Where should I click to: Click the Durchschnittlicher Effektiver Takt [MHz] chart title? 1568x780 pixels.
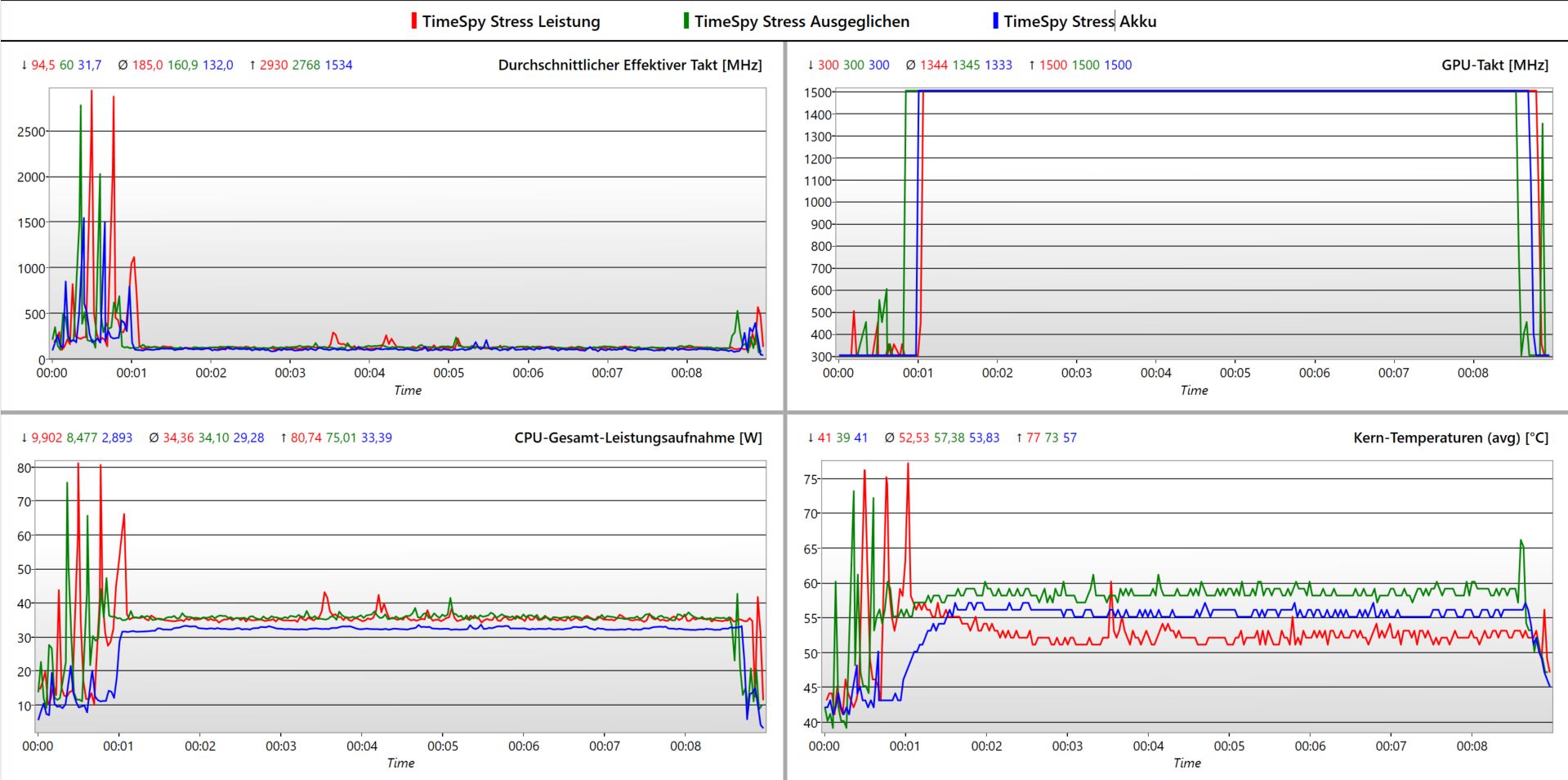click(629, 65)
